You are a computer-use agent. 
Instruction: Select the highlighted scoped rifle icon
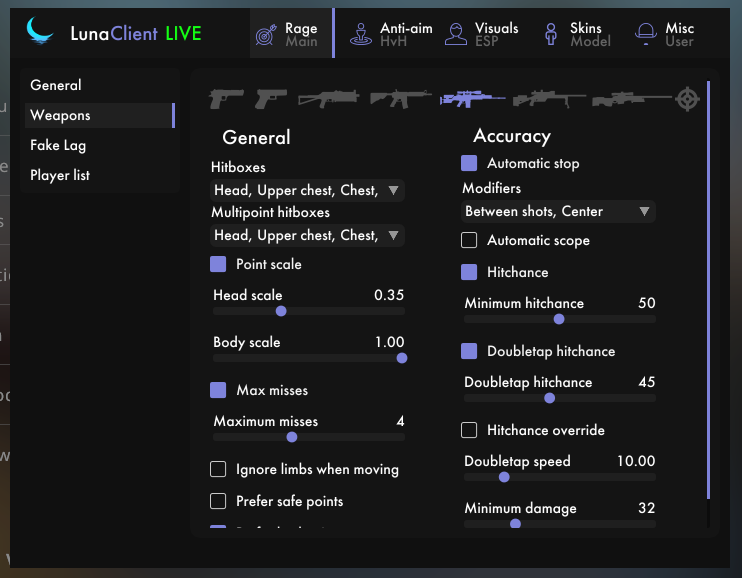472,99
